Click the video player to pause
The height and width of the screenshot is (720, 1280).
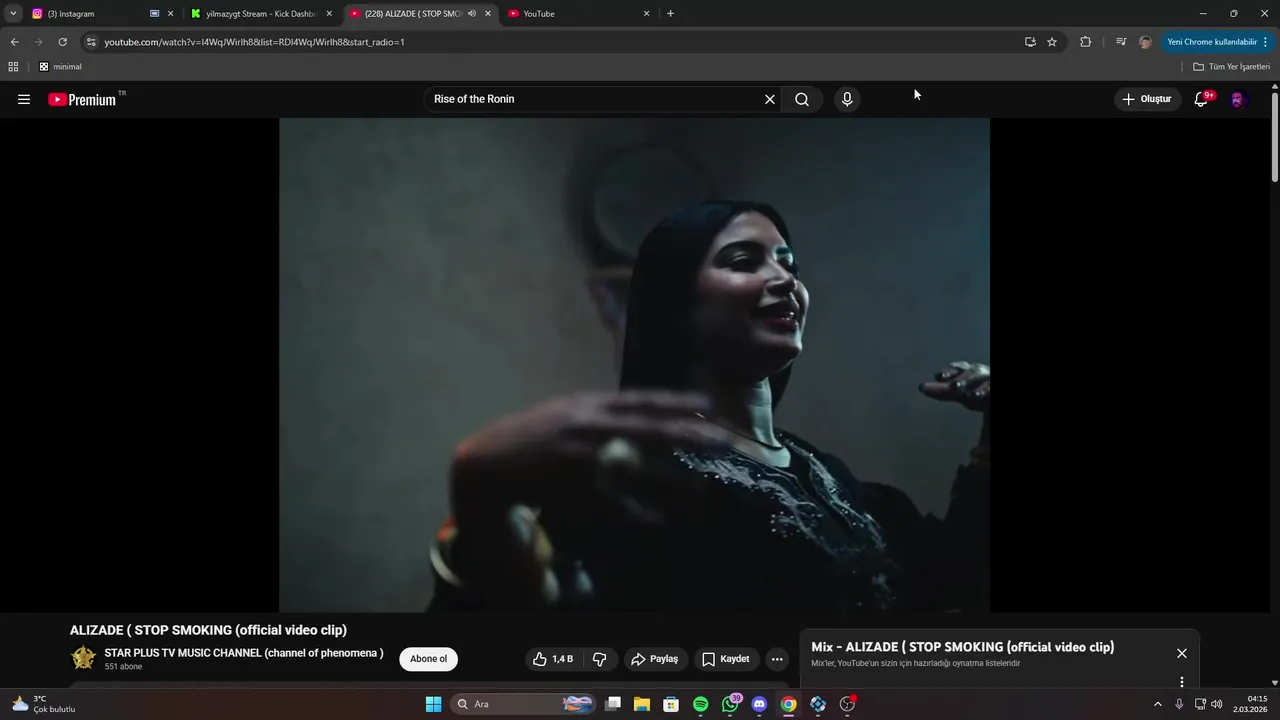[634, 365]
